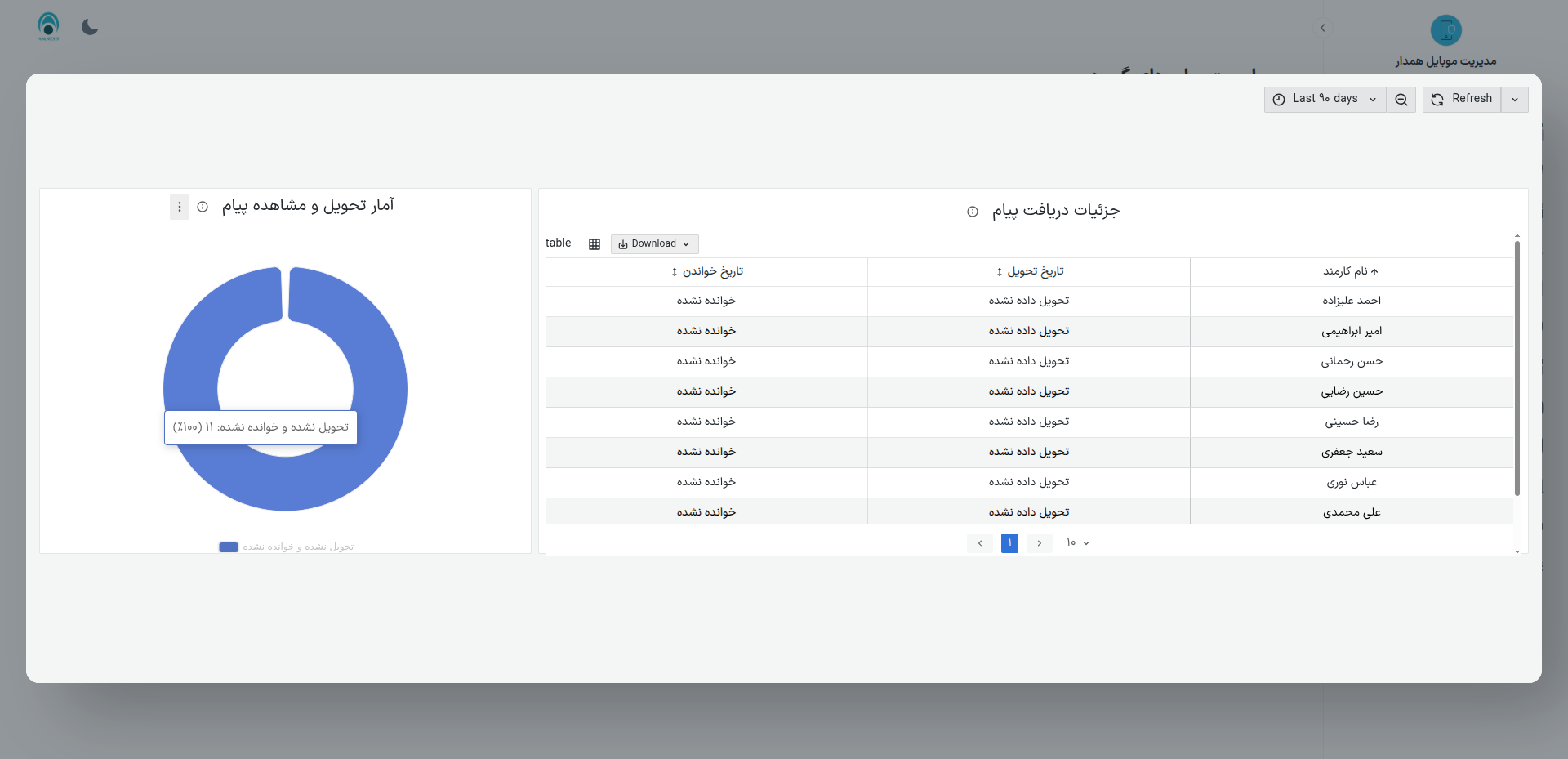Click the info icon beside جزئیات دریافت پیام
The image size is (1568, 759).
[x=972, y=211]
